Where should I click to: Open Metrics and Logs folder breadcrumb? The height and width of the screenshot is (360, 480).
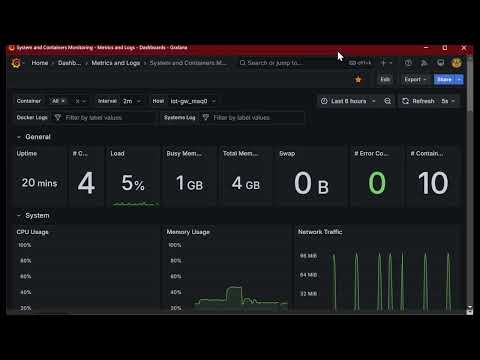click(116, 63)
